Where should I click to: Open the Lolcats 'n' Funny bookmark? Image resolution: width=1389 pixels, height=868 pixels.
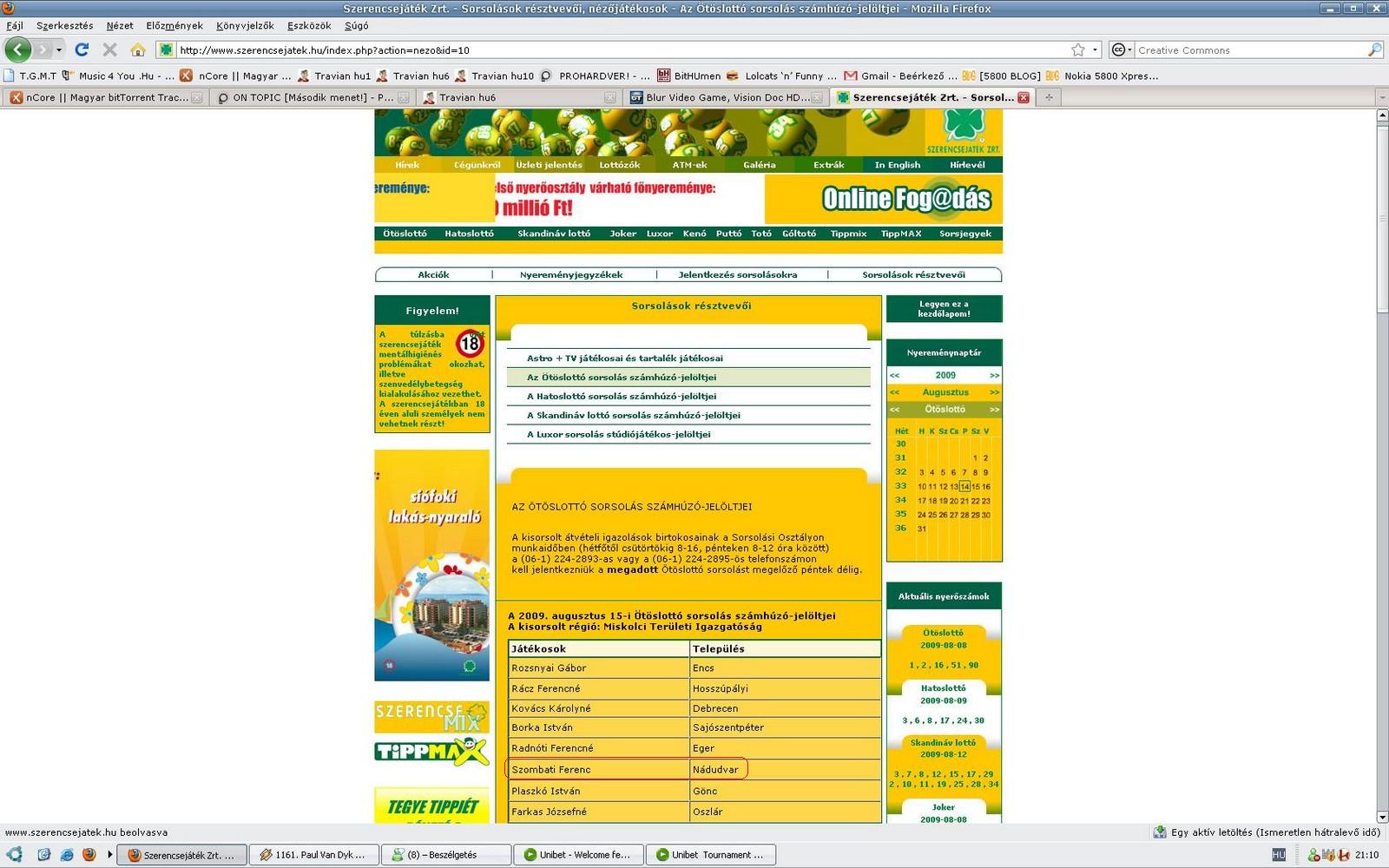[782, 76]
